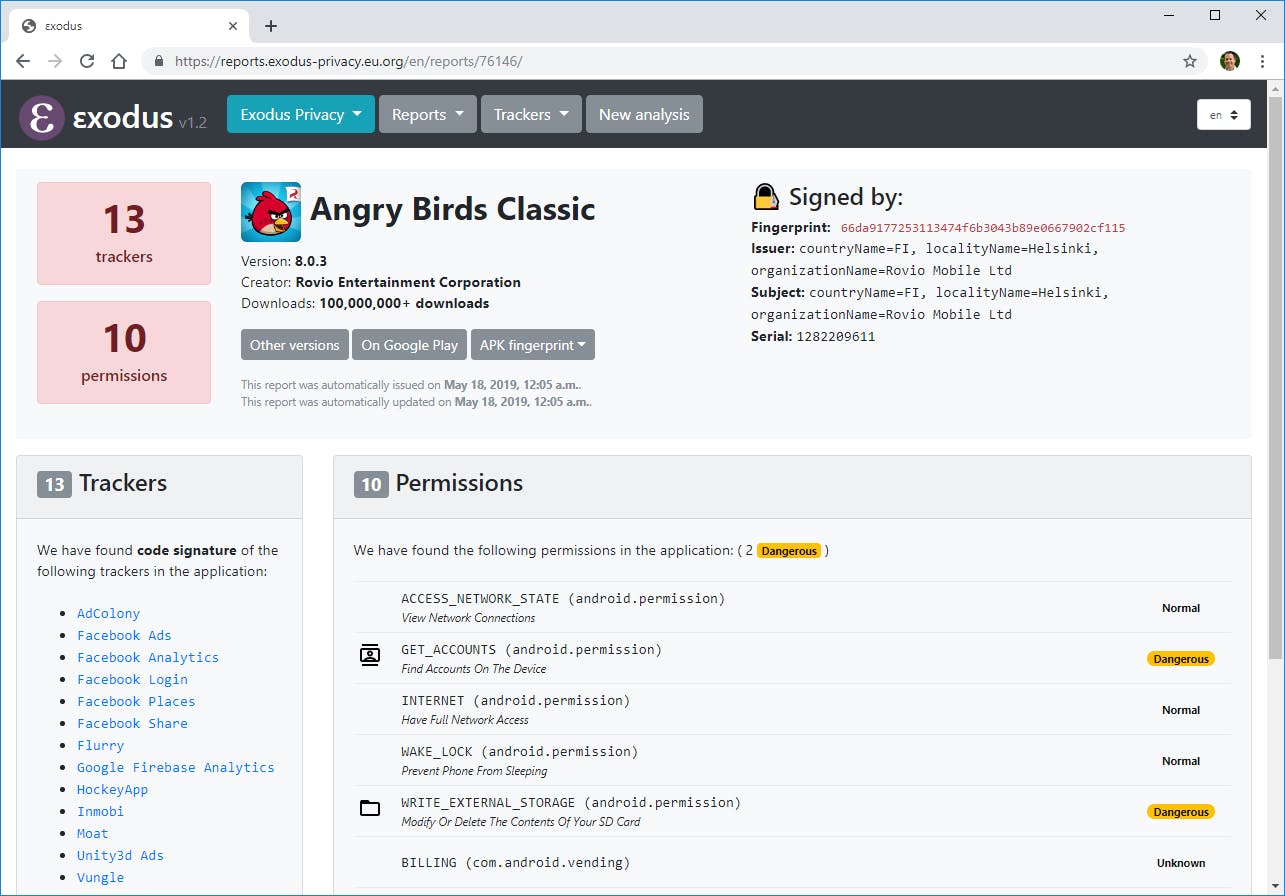This screenshot has width=1285, height=896.
Task: Click the padlock Signed by icon
Action: pos(766,196)
